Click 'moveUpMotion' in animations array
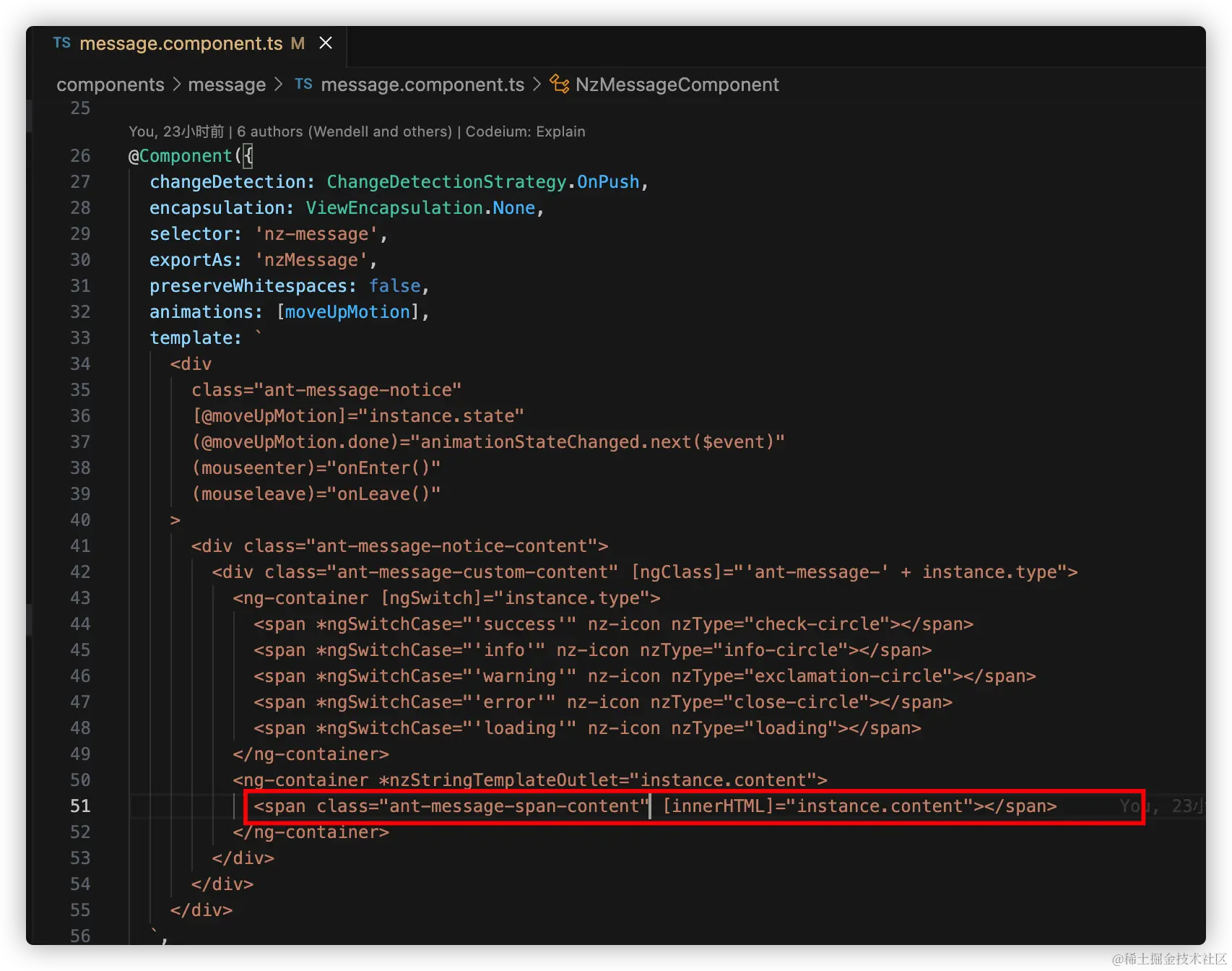1232x971 pixels. point(347,312)
